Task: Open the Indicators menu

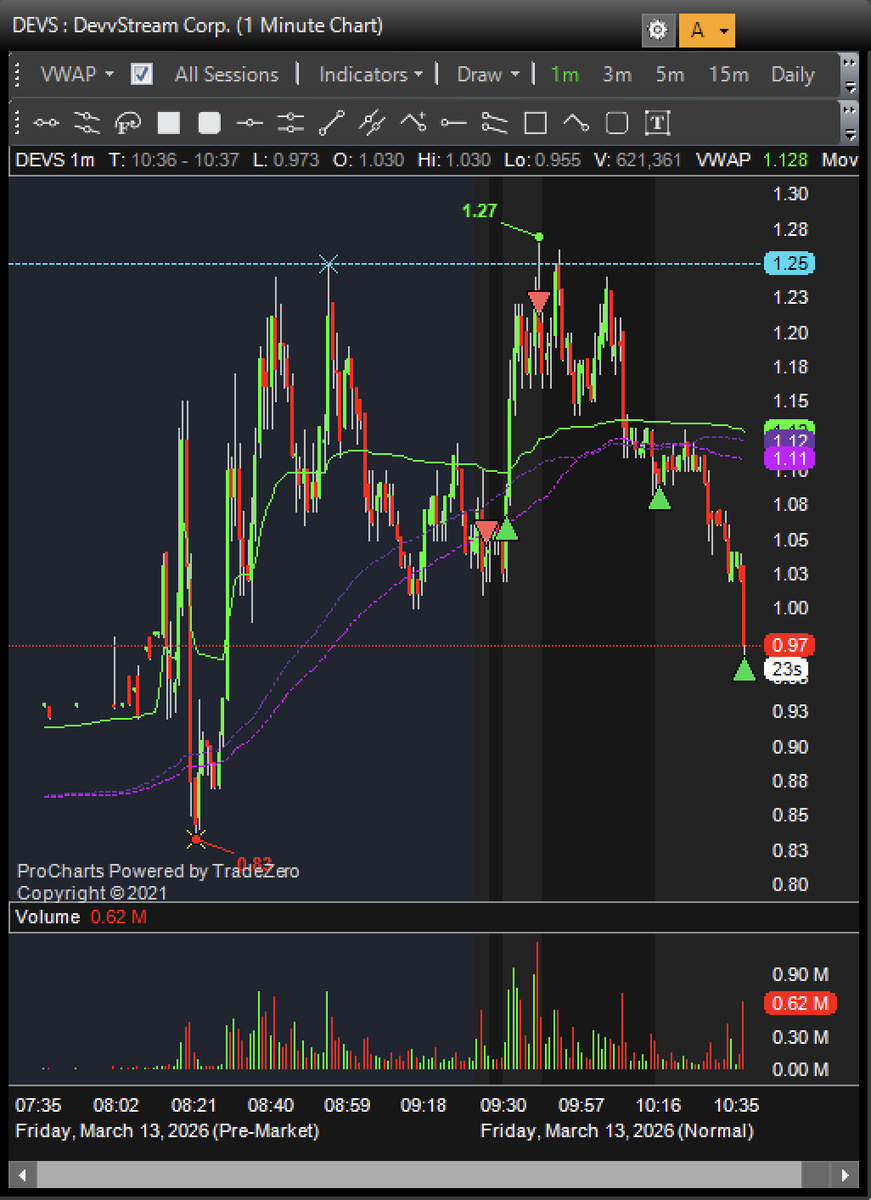Action: pos(371,74)
